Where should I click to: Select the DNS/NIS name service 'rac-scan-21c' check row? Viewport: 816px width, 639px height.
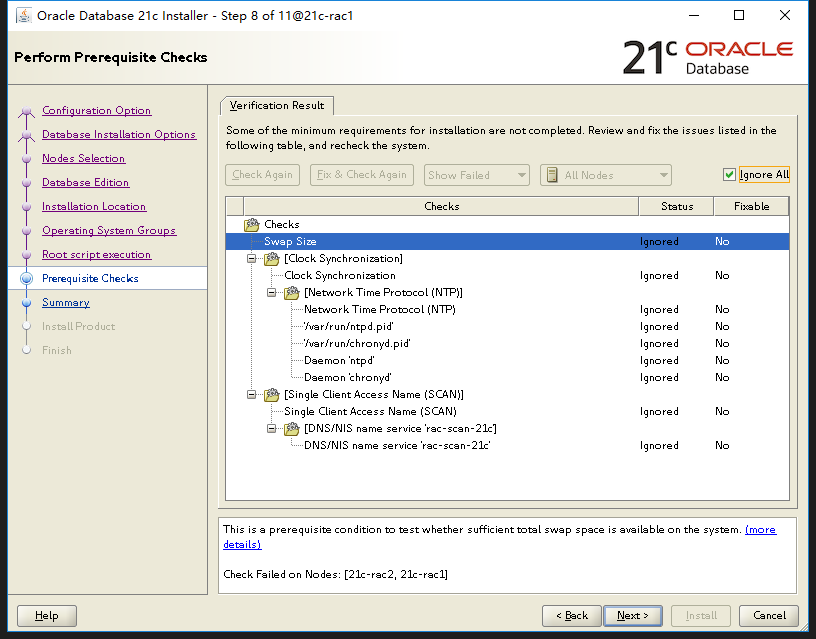pos(507,445)
